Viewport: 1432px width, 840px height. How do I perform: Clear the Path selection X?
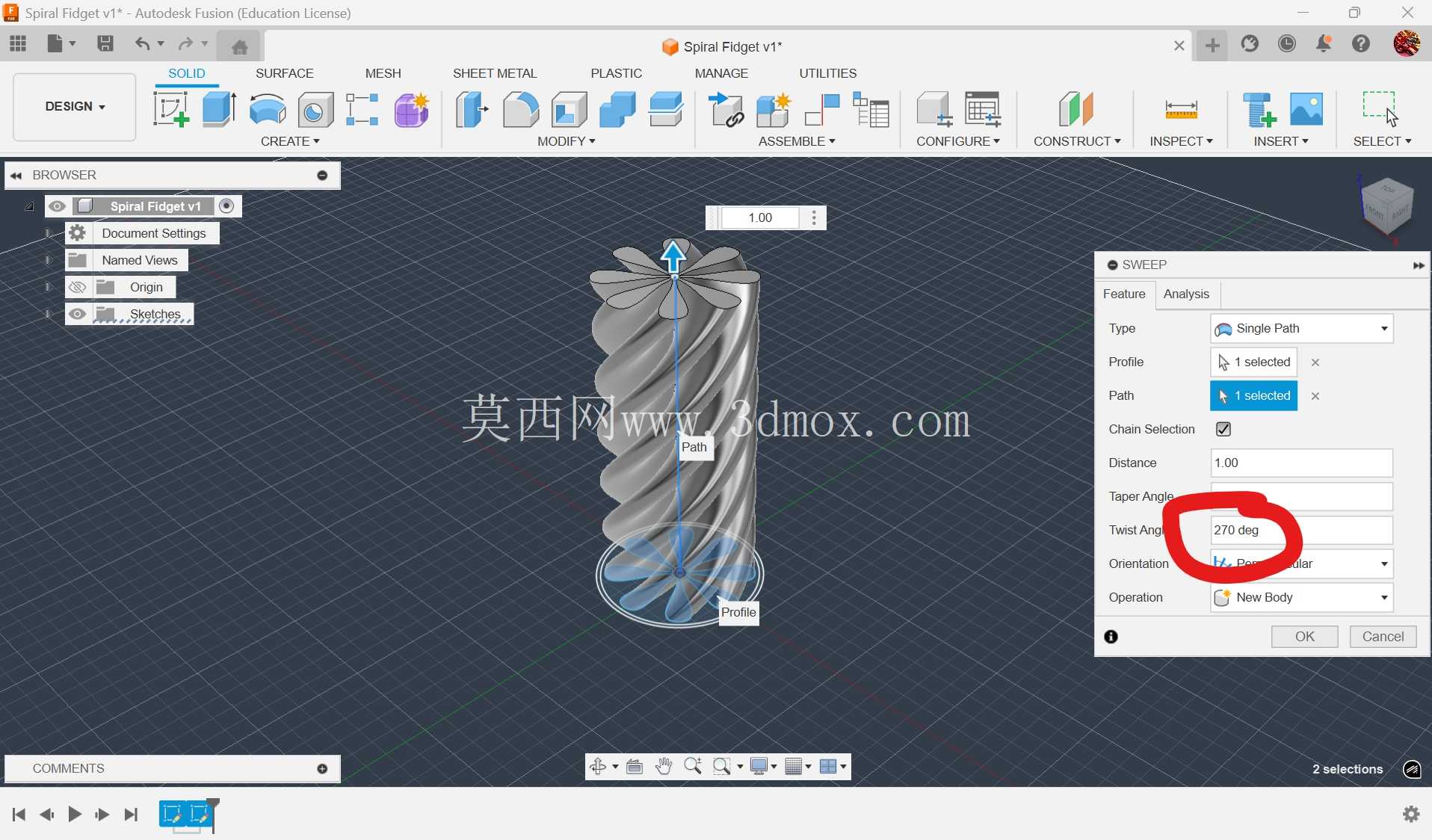[1315, 396]
